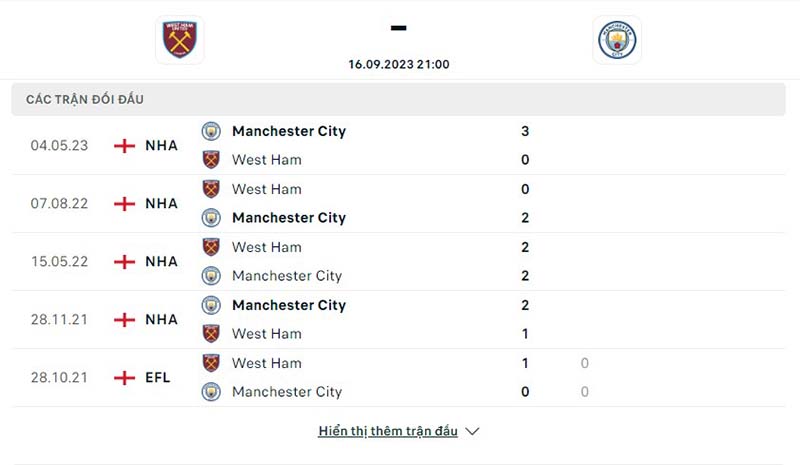The image size is (800, 465).
Task: Click West Ham badge in 07.08.22 match
Action: (x=211, y=189)
